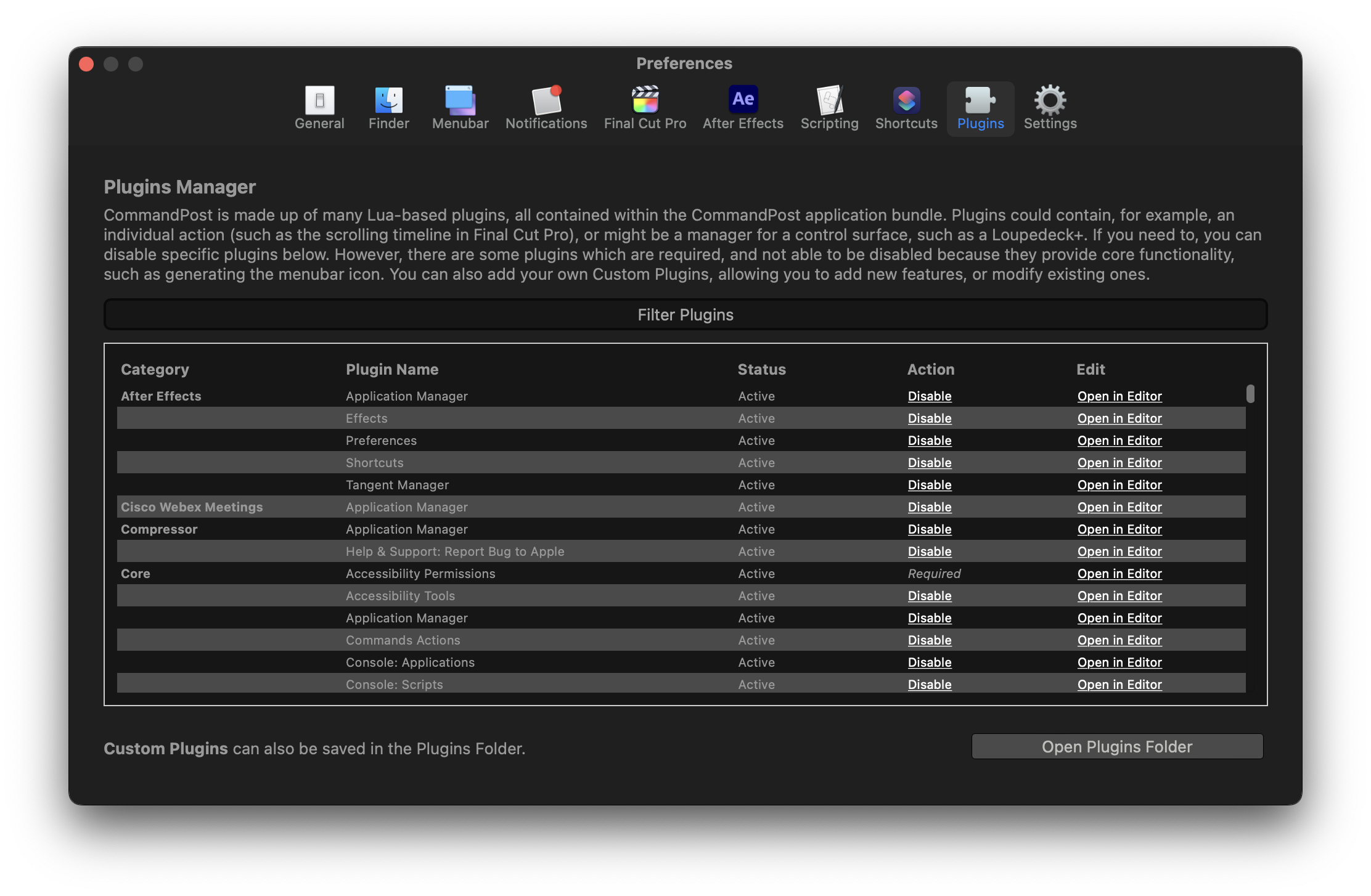Image resolution: width=1371 pixels, height=896 pixels.
Task: Disable Core Application Manager plugin
Action: (930, 618)
